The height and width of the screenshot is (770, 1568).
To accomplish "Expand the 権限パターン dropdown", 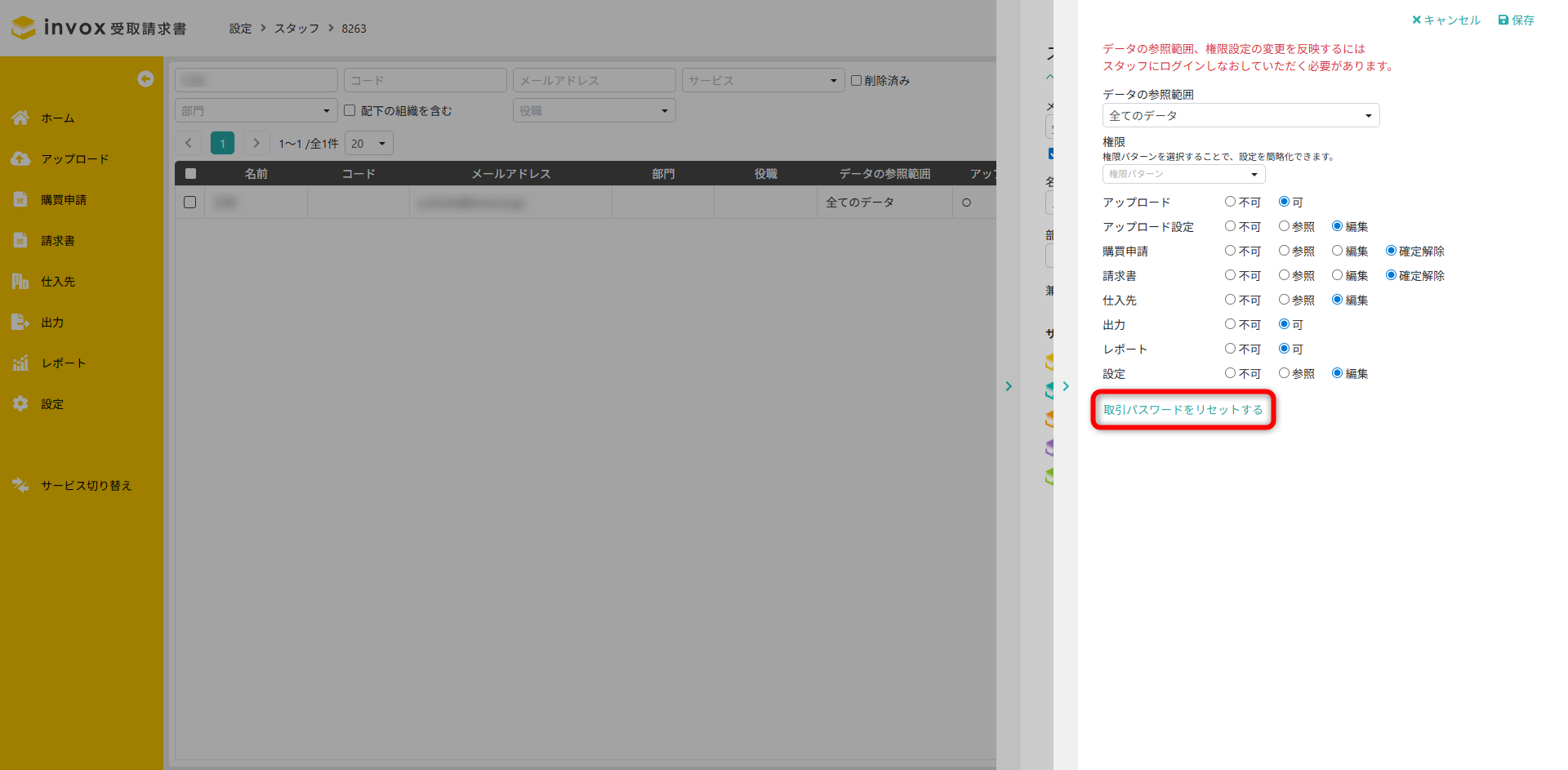I will click(1183, 174).
